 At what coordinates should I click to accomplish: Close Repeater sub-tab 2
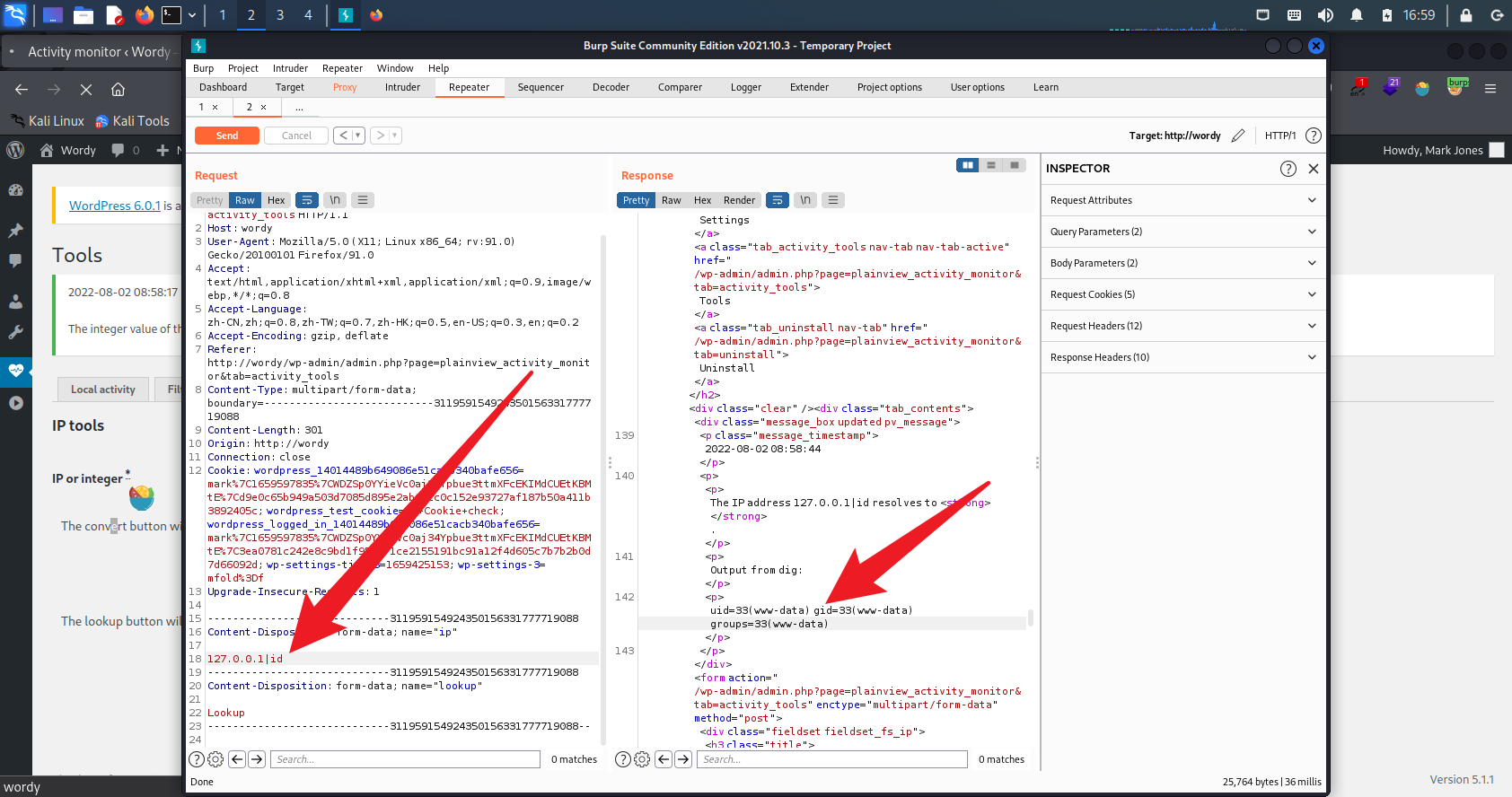pos(263,107)
